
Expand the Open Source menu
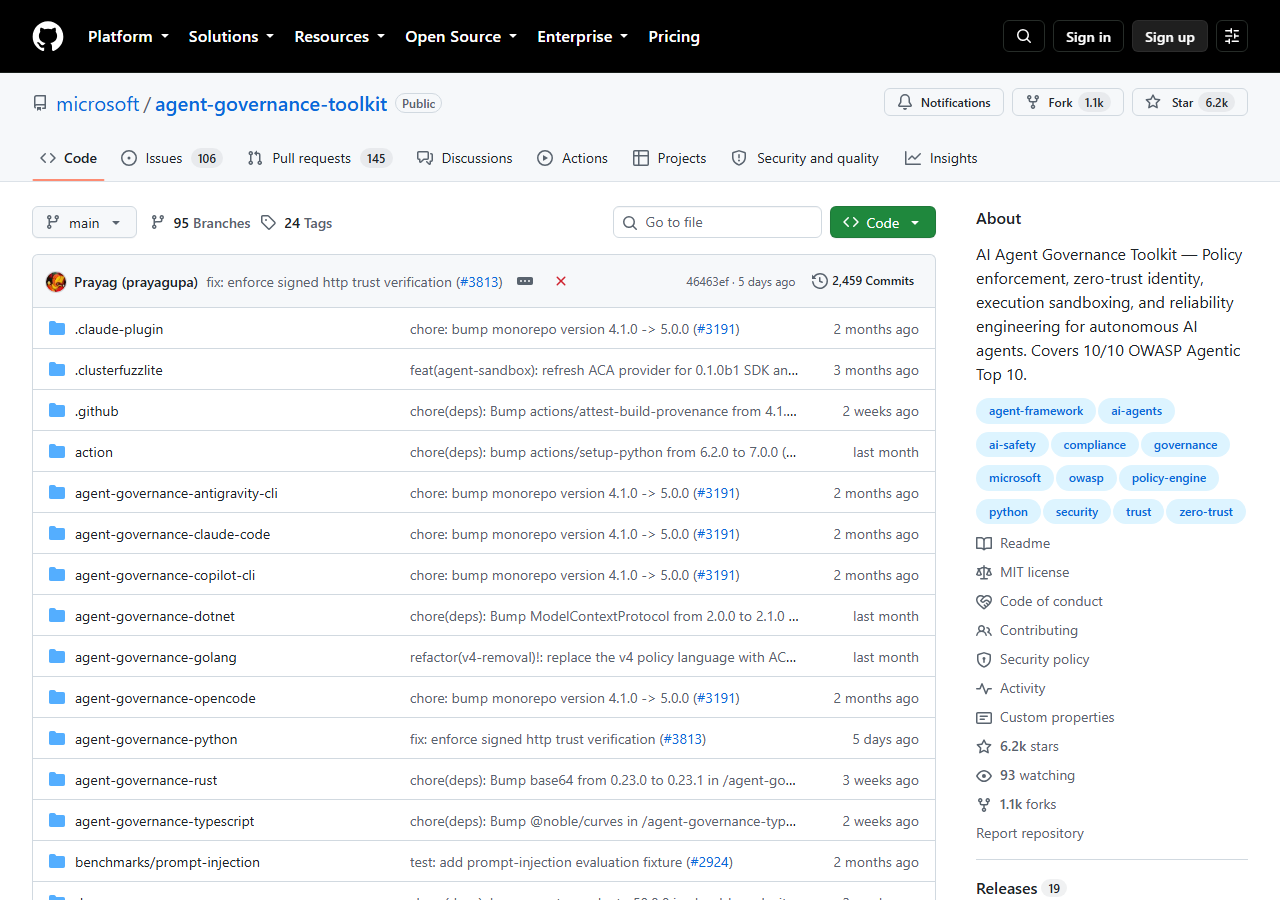tap(461, 36)
